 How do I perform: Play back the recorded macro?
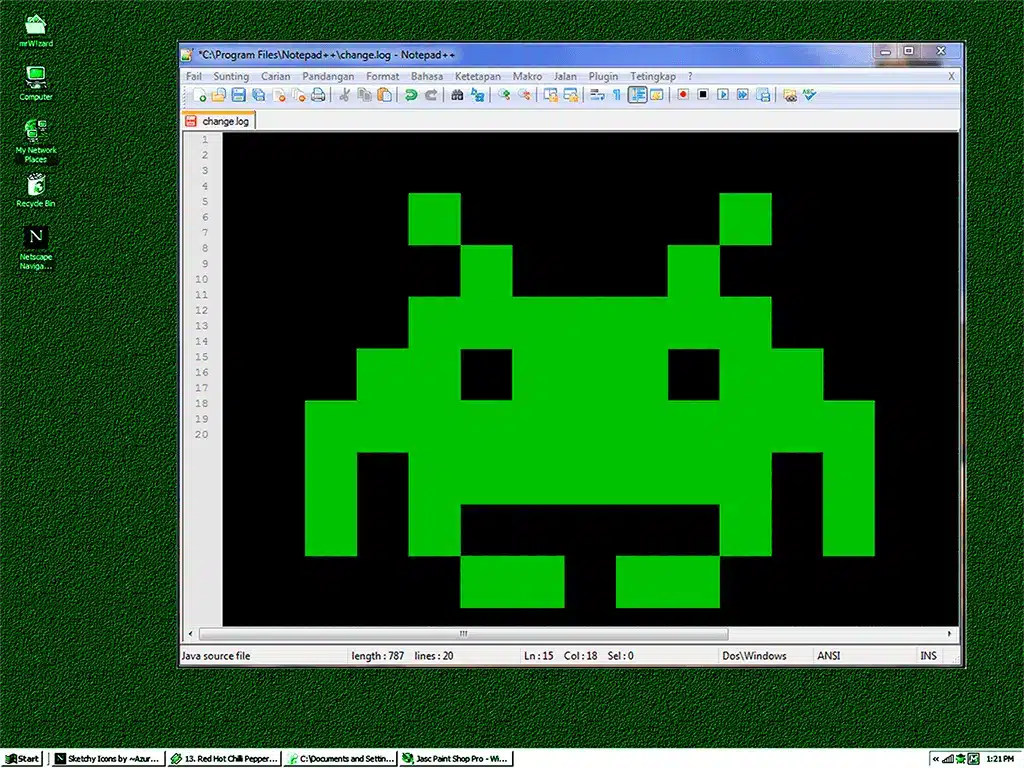pyautogui.click(x=723, y=95)
